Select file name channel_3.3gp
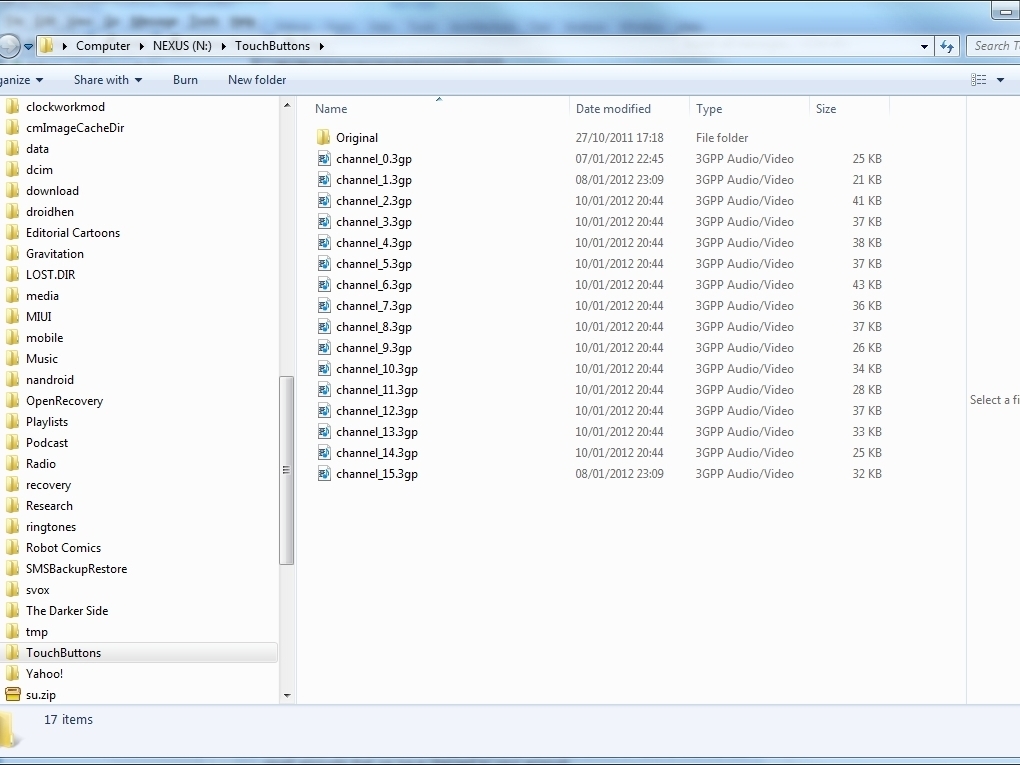Screen dimensions: 1020x765 [x=374, y=222]
